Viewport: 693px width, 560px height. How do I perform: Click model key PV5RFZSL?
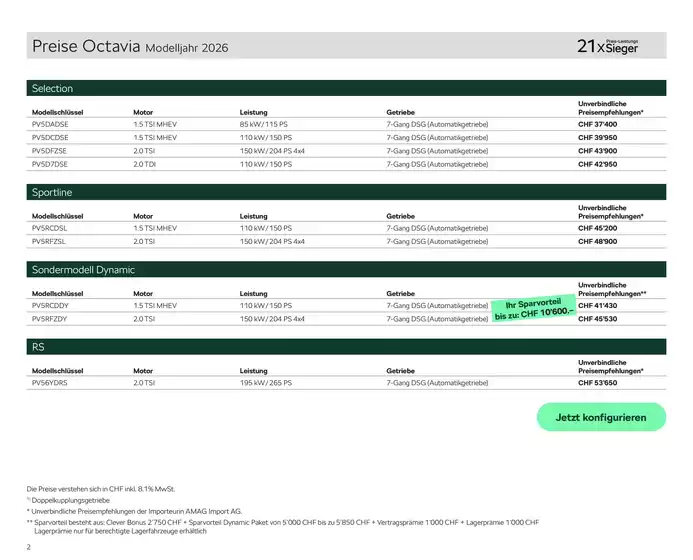(49, 241)
